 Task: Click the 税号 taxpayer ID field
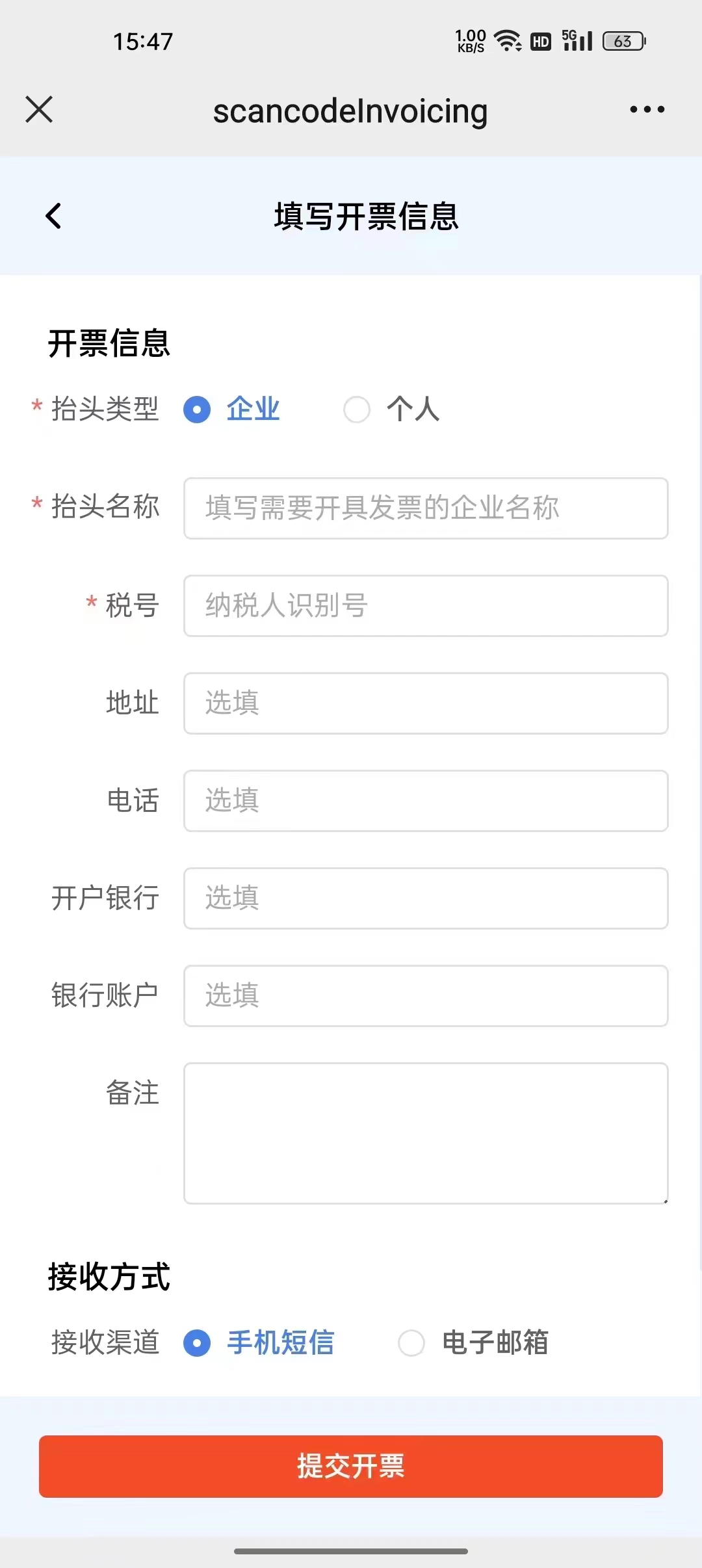point(426,606)
